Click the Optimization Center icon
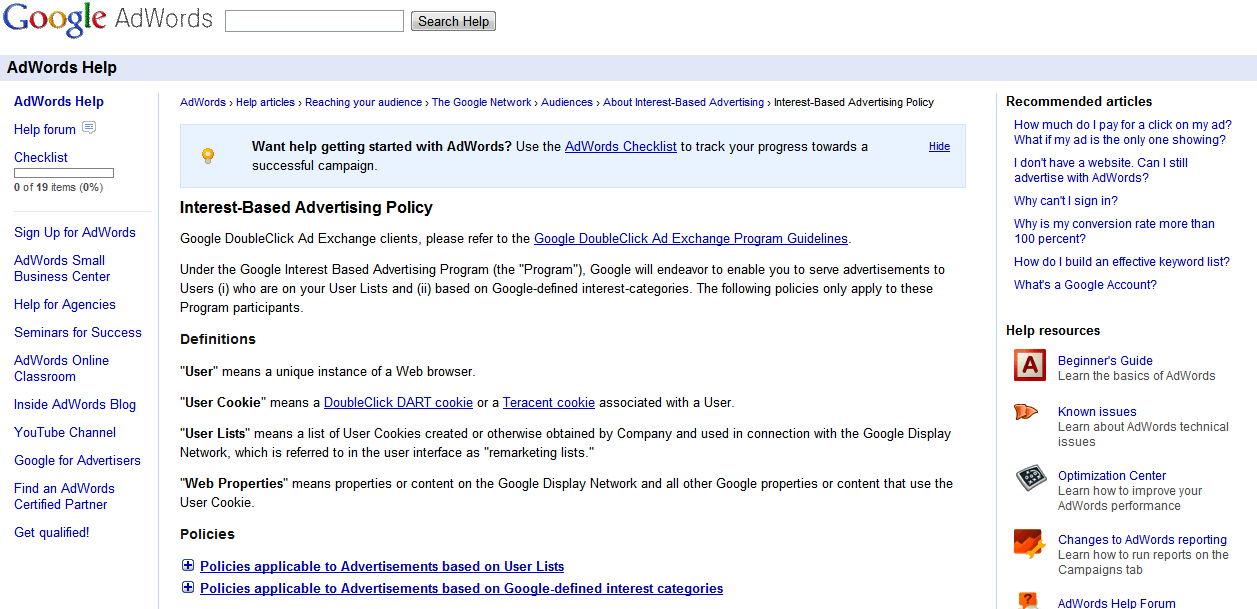The height and width of the screenshot is (609, 1257). click(1031, 478)
